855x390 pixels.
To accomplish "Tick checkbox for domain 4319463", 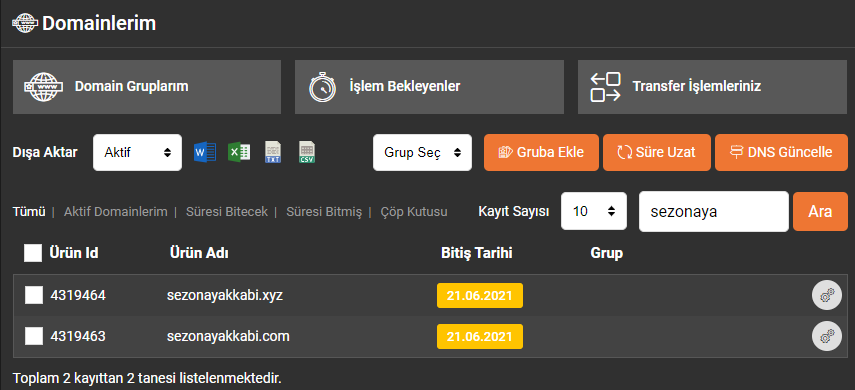I will coord(34,336).
